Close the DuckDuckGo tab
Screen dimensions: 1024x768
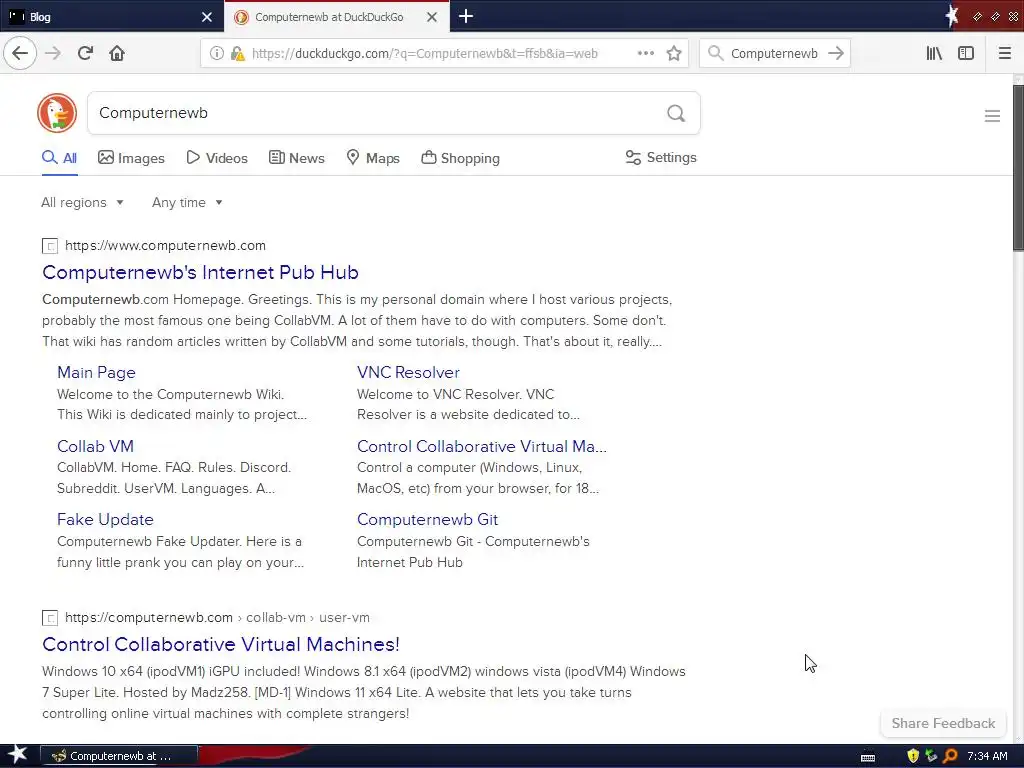(x=432, y=17)
